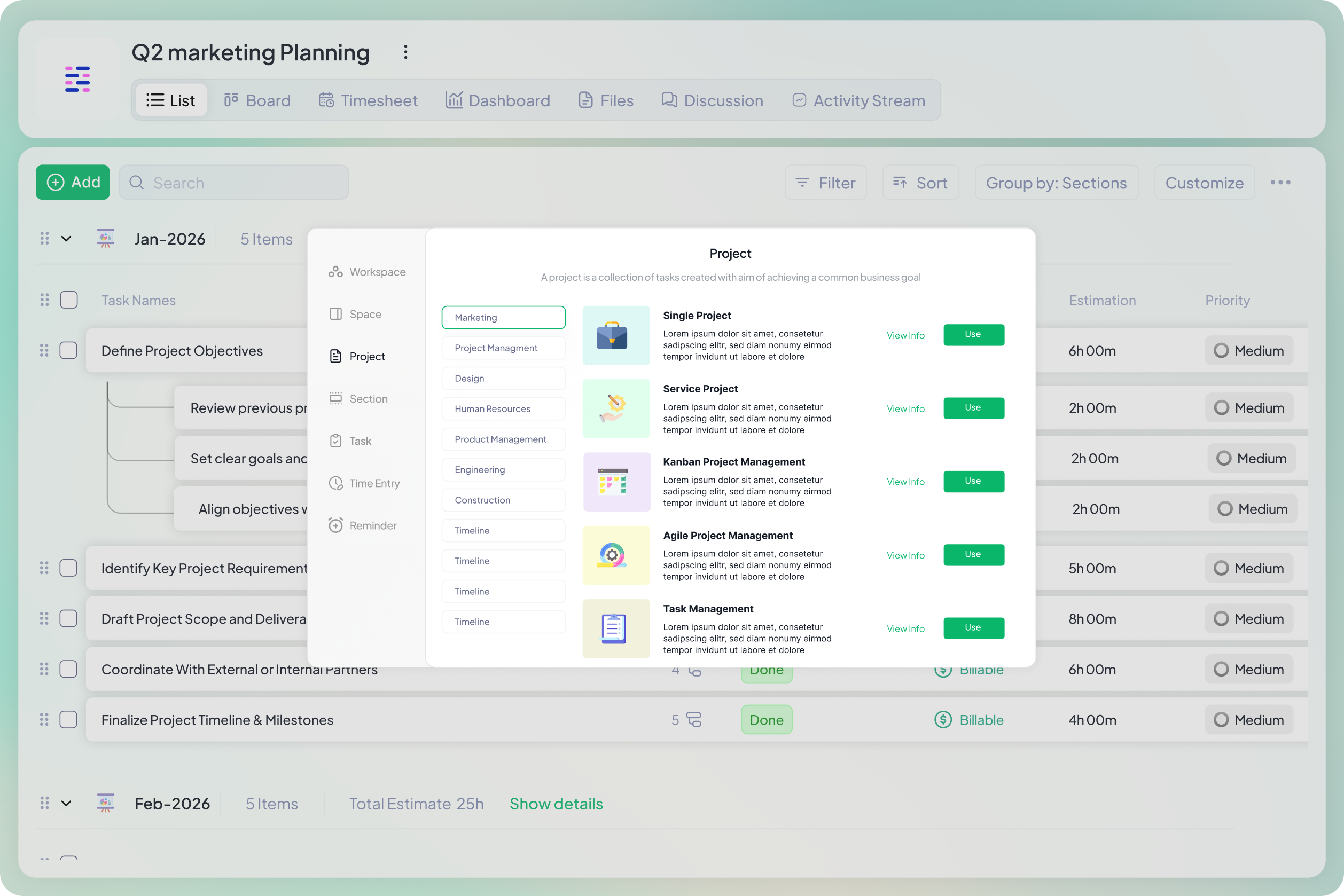Viewport: 1344px width, 896px height.
Task: Open Medium priority dropdown for Coordinate With External
Action: (1248, 669)
